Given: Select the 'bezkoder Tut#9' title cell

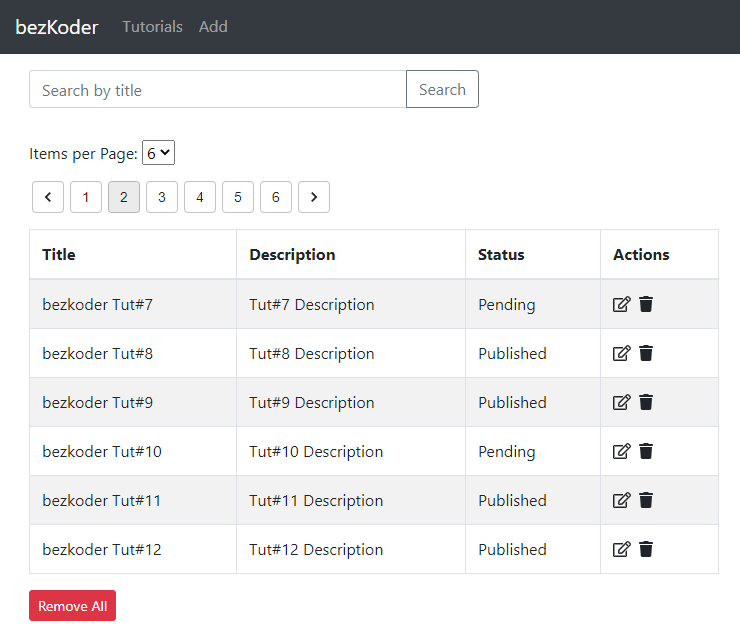Looking at the screenshot, I should pos(133,403).
